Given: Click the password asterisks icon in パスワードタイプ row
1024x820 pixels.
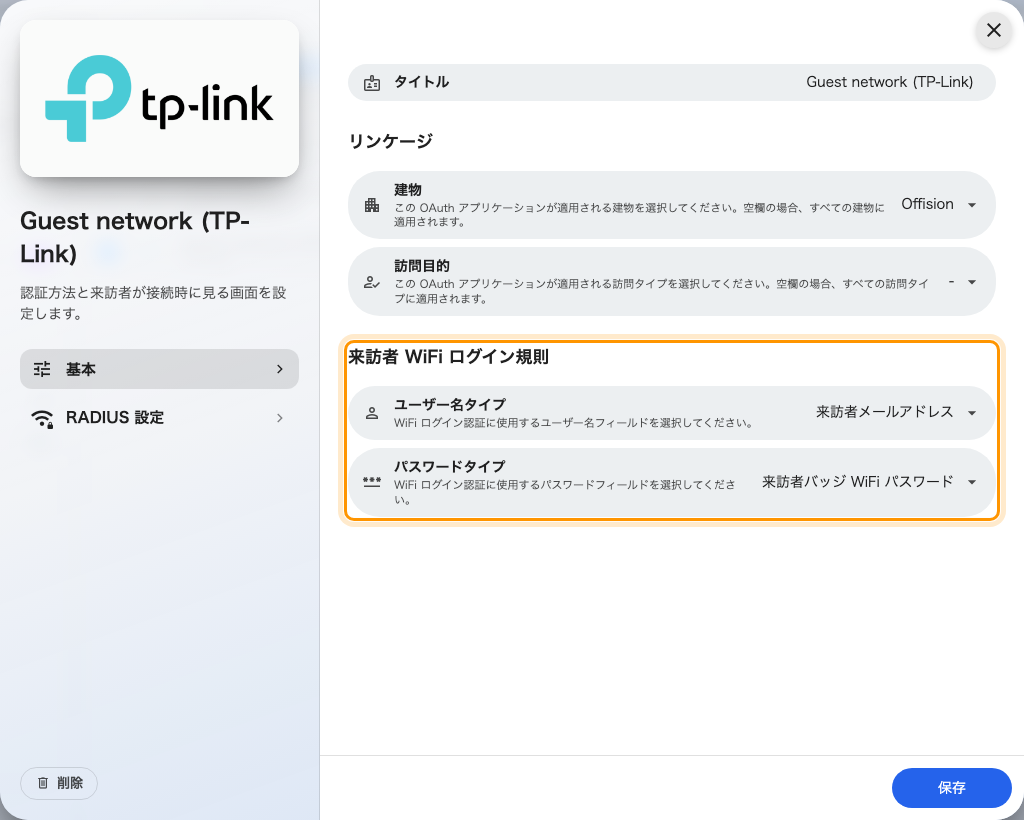Looking at the screenshot, I should pos(372,482).
